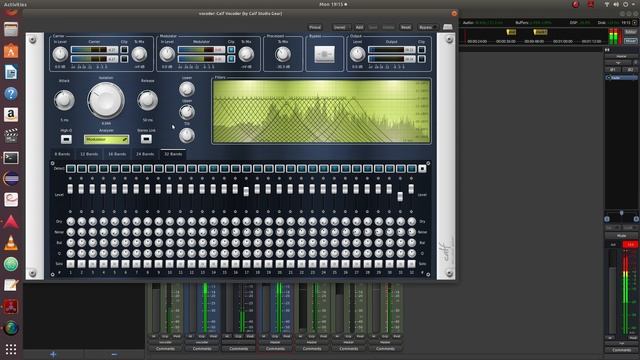Viewport: 640px width, 360px height.
Task: Click the Attack knob
Action: tap(64, 100)
